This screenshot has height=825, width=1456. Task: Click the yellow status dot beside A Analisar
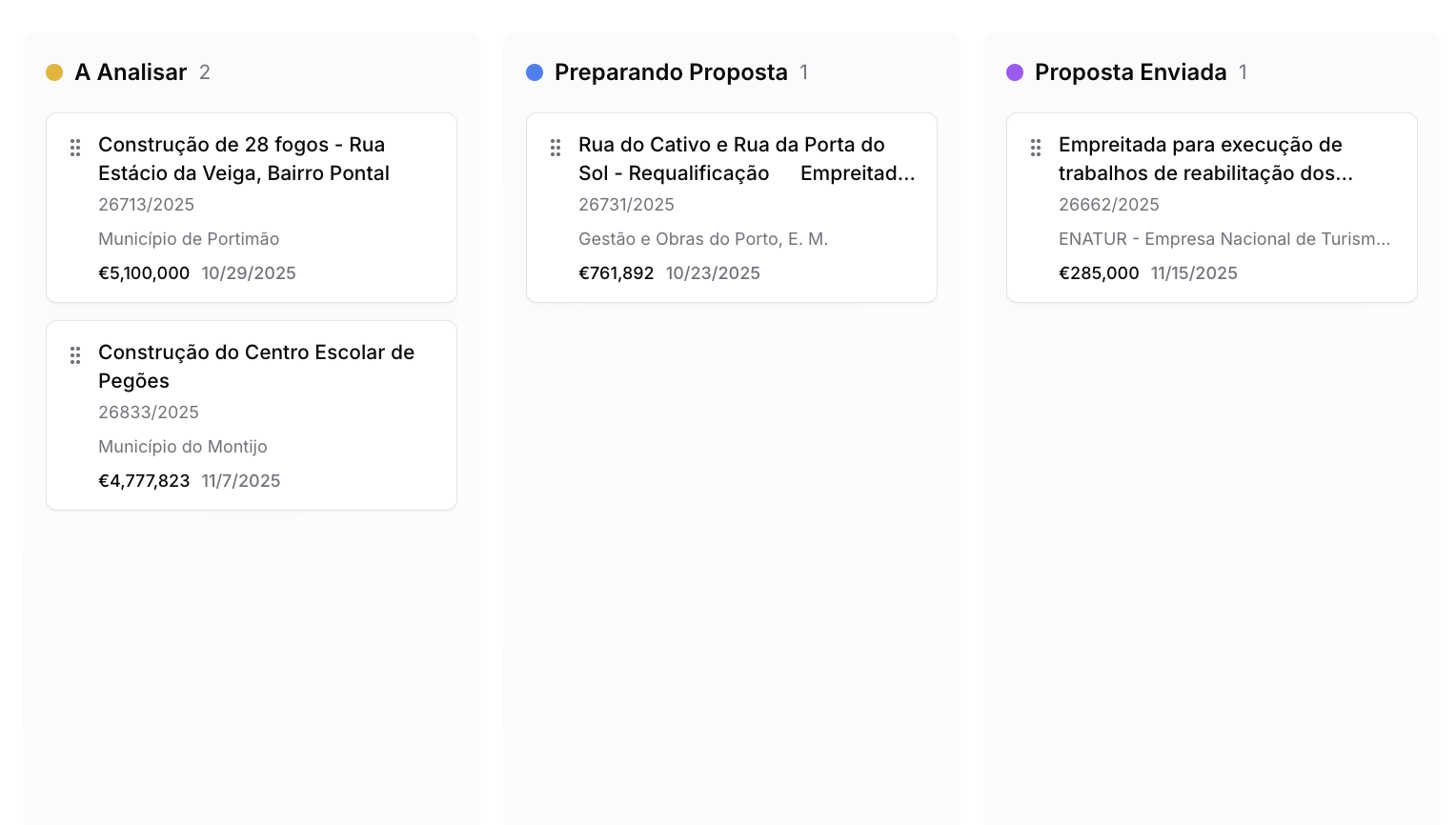[54, 71]
